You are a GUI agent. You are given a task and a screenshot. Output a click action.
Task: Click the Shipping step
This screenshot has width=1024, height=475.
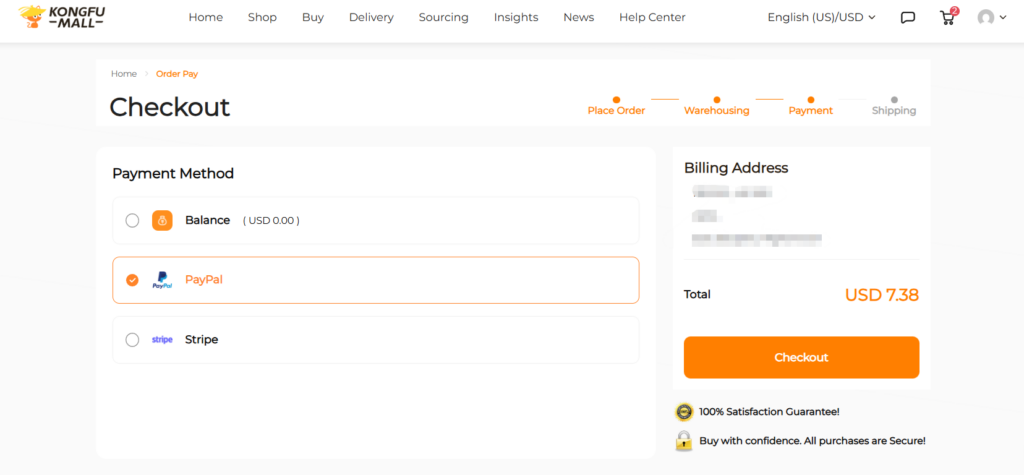pos(894,106)
